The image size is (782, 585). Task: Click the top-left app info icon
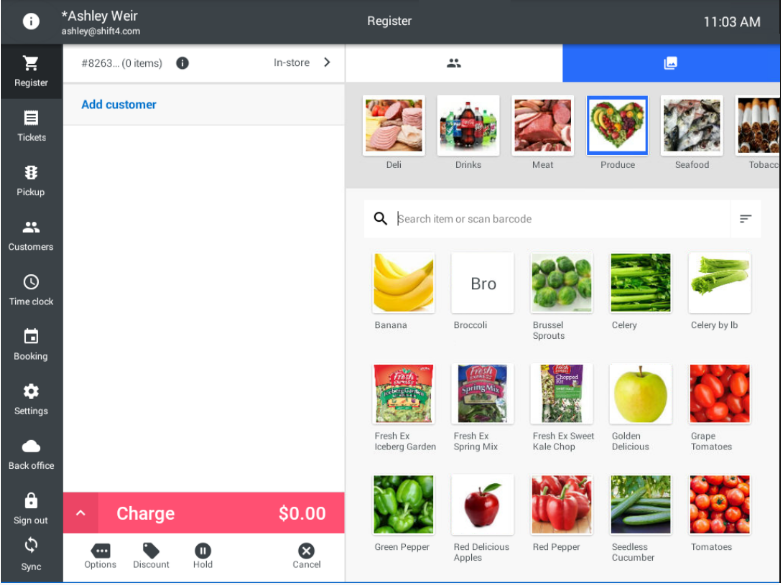31,21
